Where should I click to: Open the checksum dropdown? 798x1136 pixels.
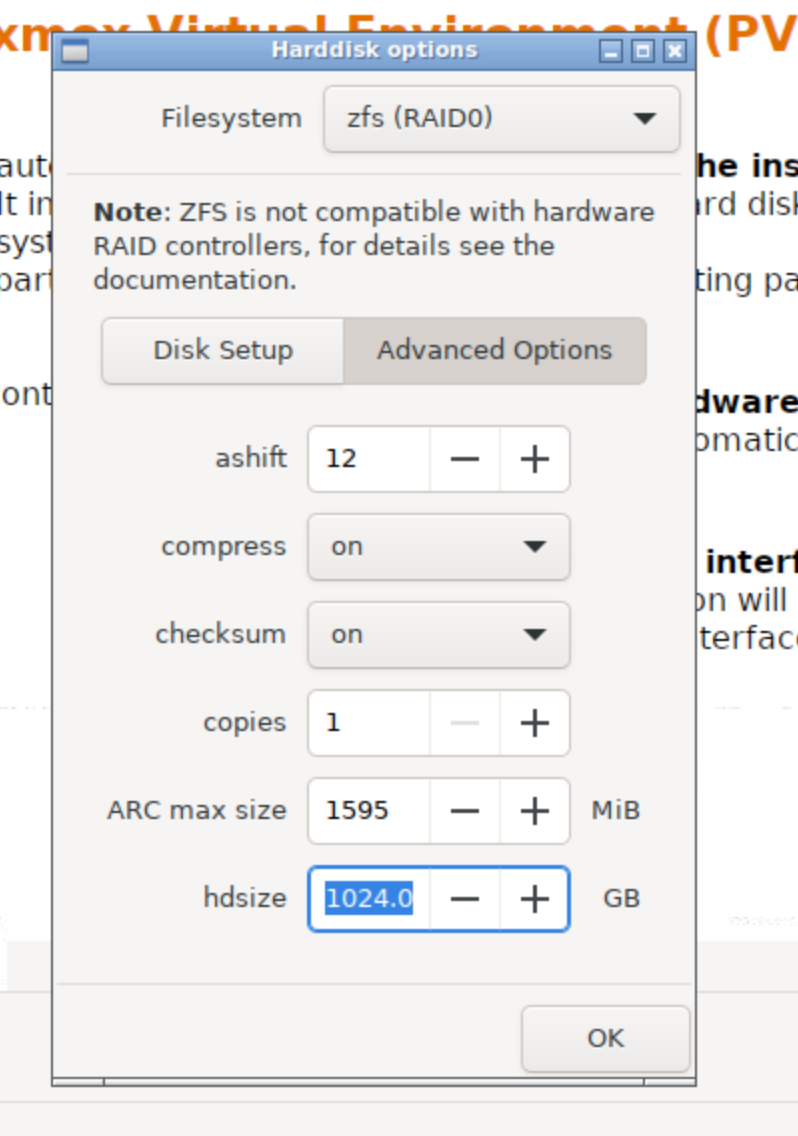(439, 635)
